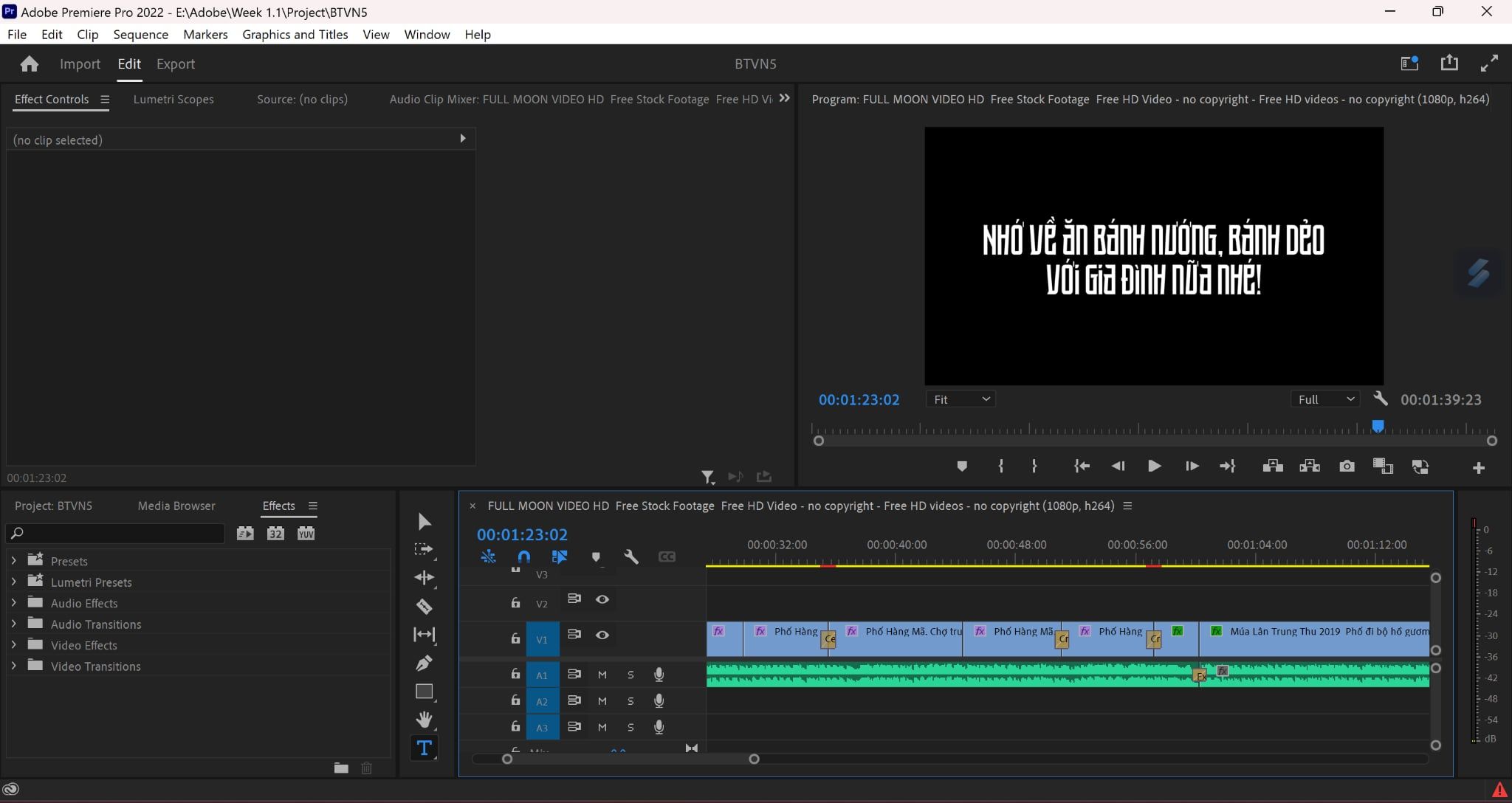The width and height of the screenshot is (1512, 803).
Task: Select the Ripple Edit tool
Action: coord(424,578)
